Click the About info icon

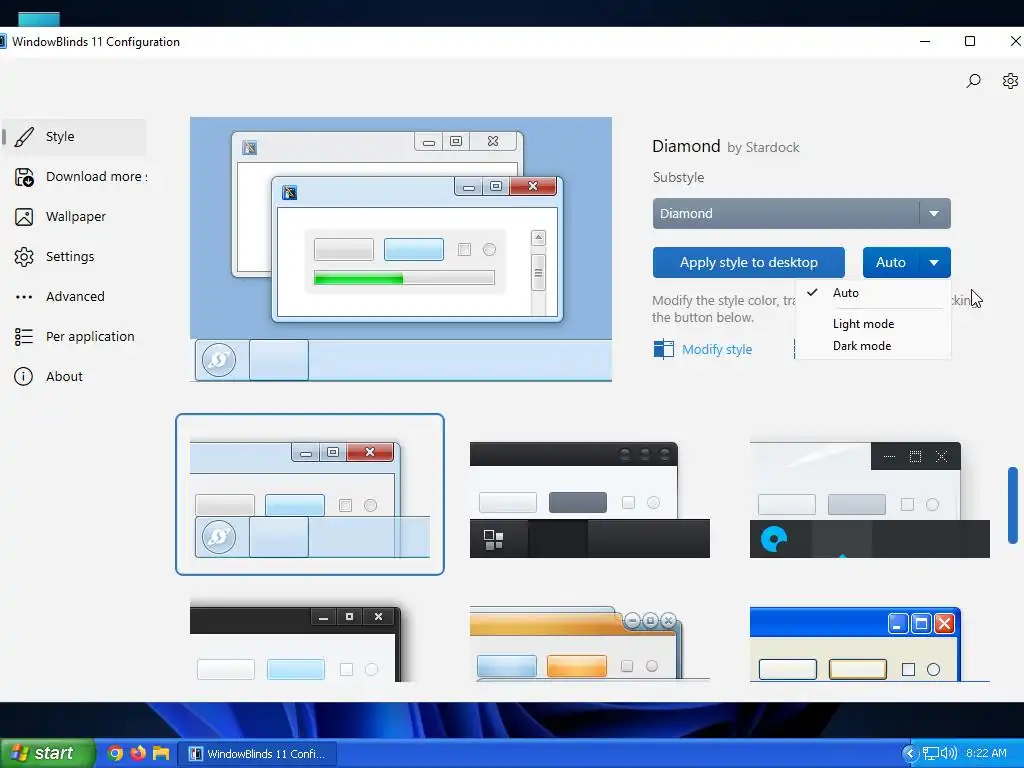(24, 377)
